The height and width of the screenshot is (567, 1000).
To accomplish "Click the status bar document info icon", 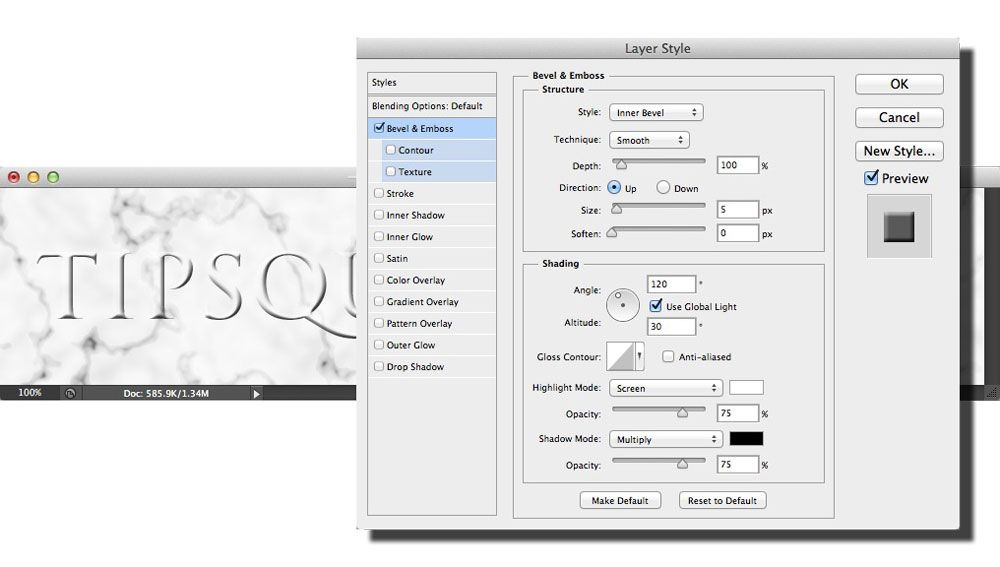I will pyautogui.click(x=70, y=394).
